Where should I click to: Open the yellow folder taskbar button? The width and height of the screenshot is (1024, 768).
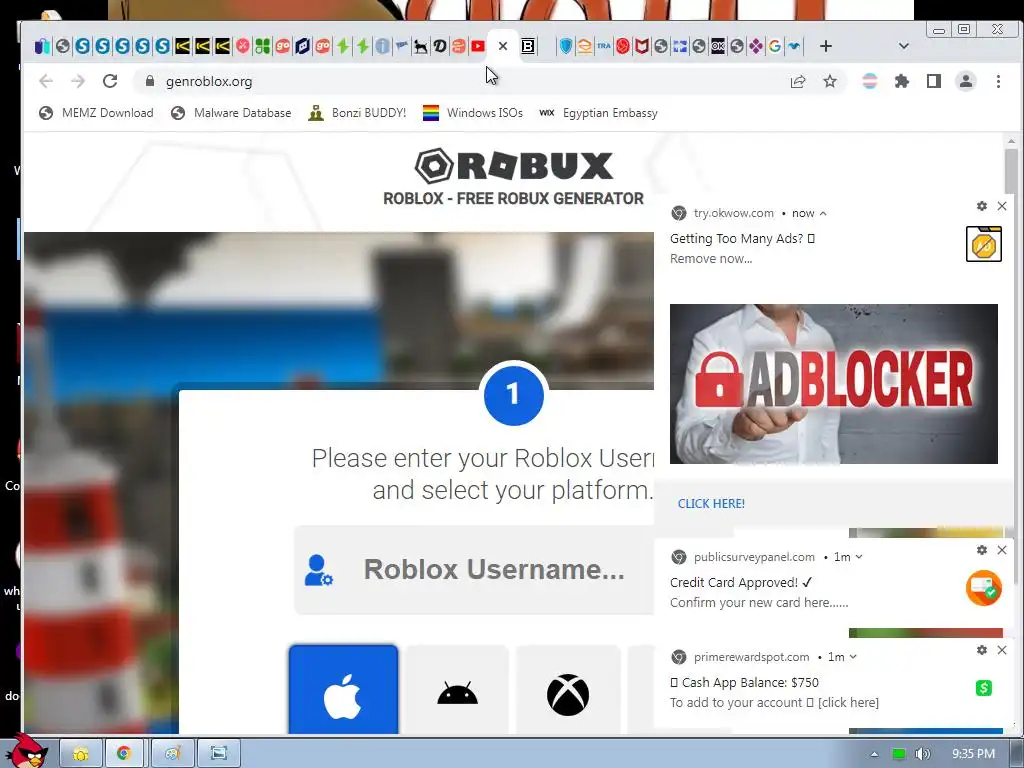(x=81, y=754)
